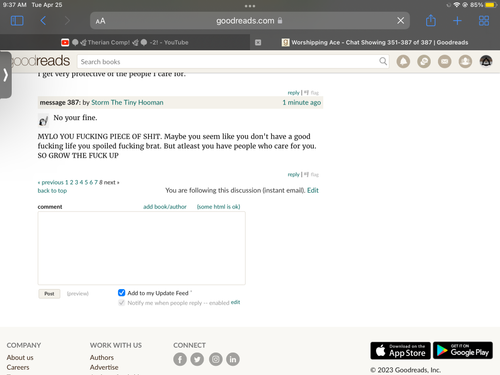Open the Safari sidebar panel
This screenshot has height=375, width=500.
click(17, 21)
